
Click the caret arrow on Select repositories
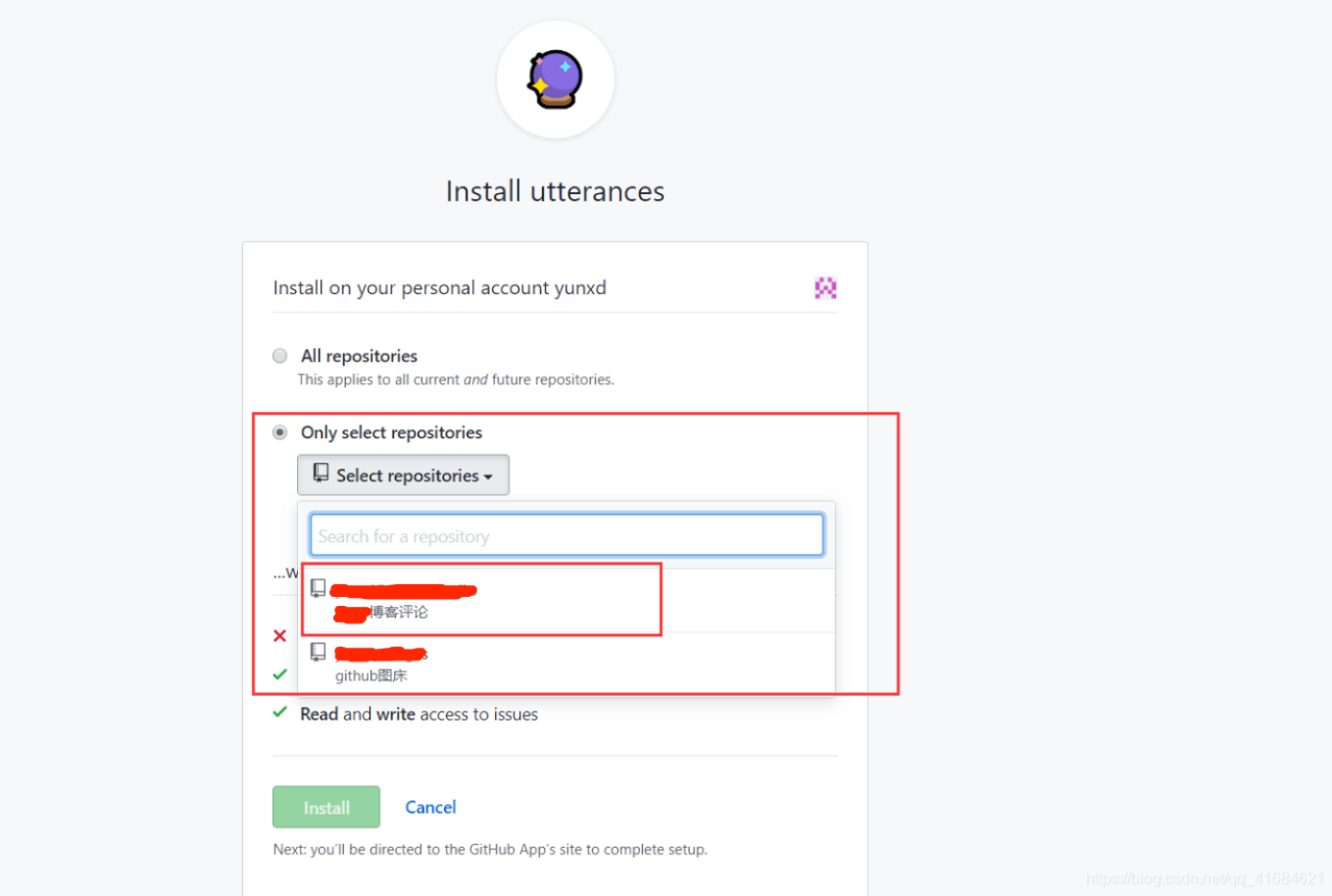pos(488,476)
